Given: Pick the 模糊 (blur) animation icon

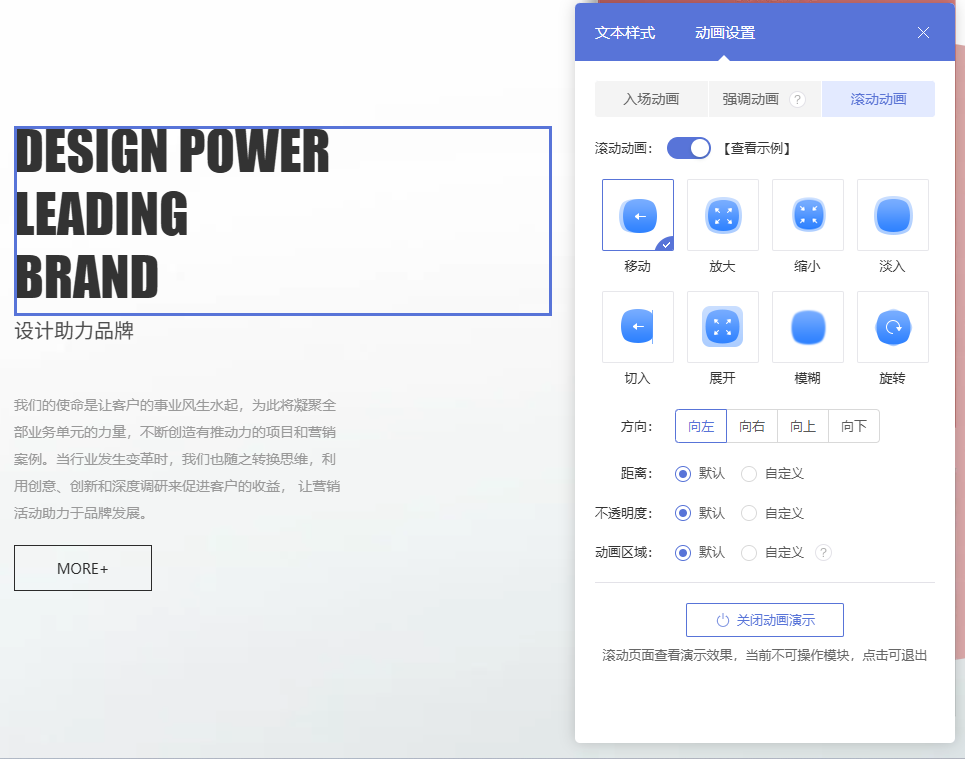Looking at the screenshot, I should coord(808,327).
